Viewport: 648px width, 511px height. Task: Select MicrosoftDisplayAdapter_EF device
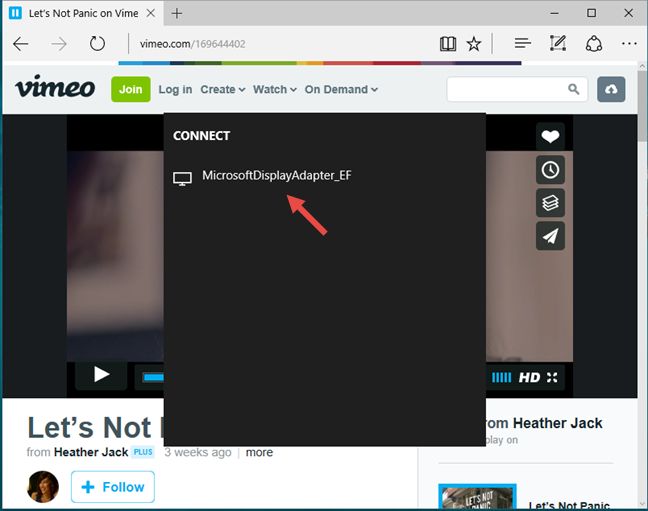[276, 175]
